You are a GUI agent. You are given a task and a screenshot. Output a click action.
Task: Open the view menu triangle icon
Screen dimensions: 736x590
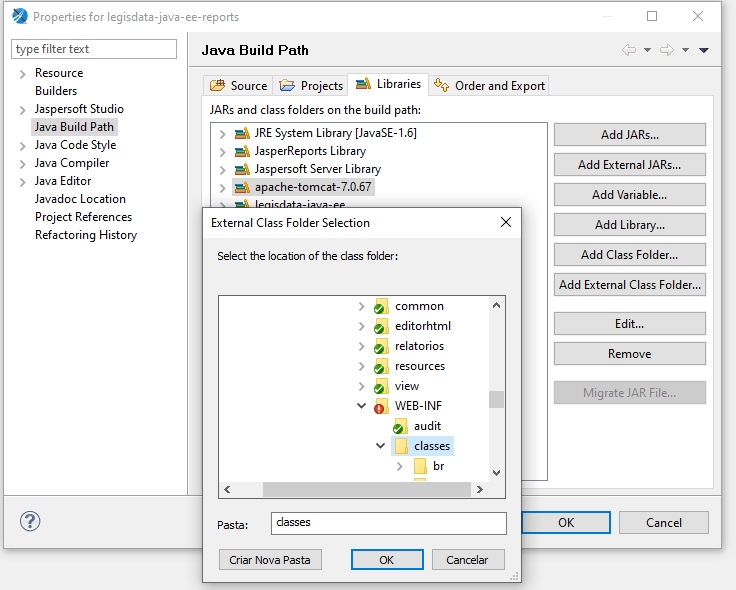pos(704,50)
